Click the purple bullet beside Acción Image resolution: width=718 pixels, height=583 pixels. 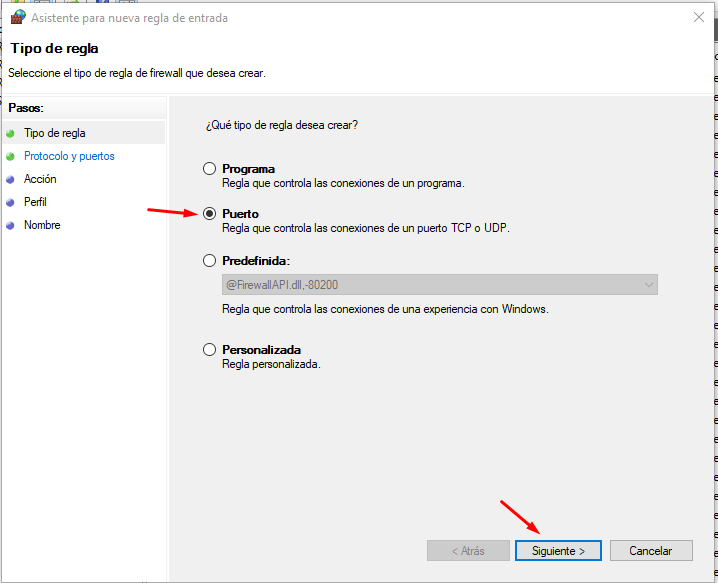click(10, 179)
